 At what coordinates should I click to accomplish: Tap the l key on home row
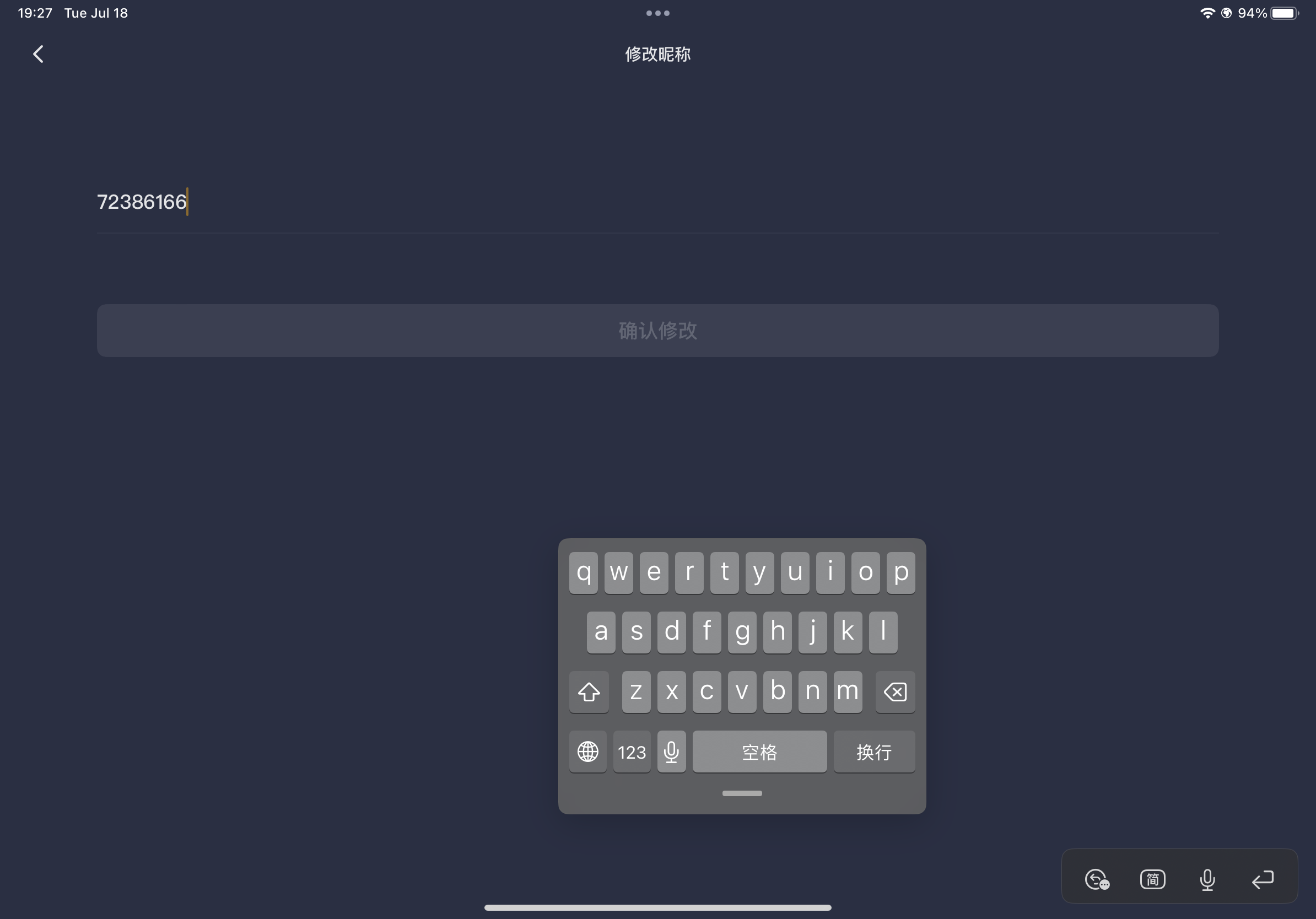(x=883, y=632)
